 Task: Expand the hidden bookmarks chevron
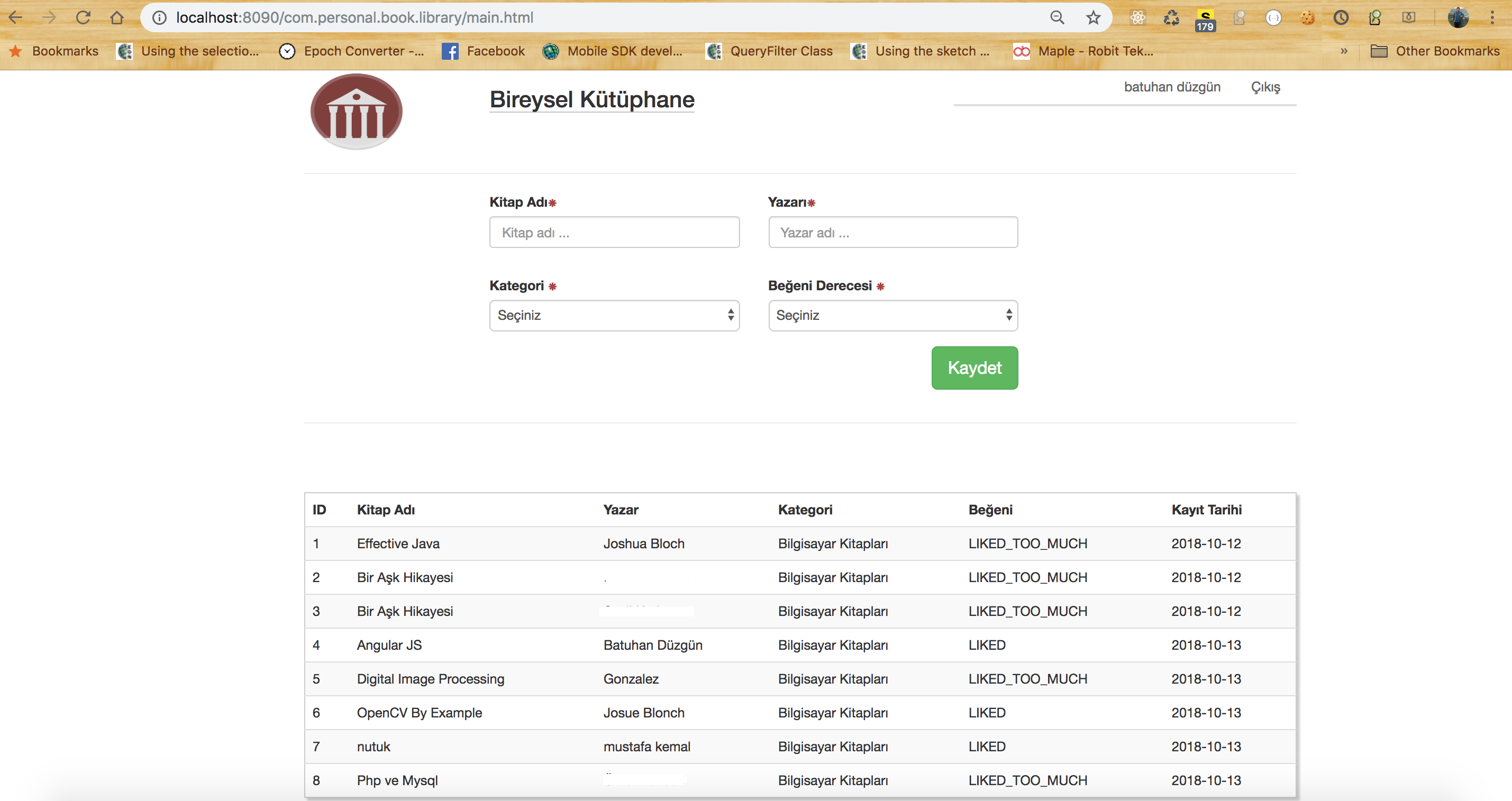click(1344, 51)
